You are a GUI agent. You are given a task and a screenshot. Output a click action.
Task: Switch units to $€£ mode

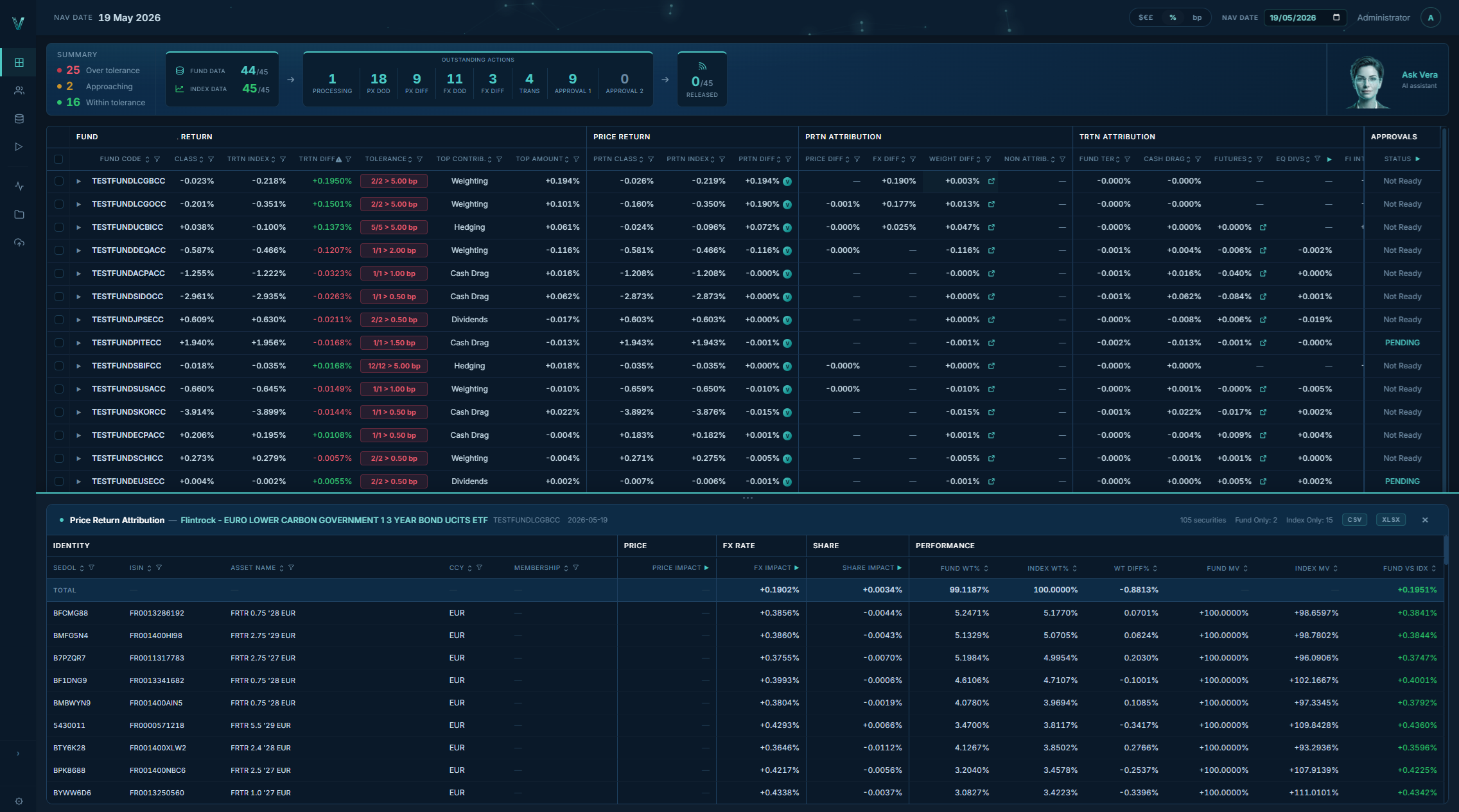point(1146,17)
